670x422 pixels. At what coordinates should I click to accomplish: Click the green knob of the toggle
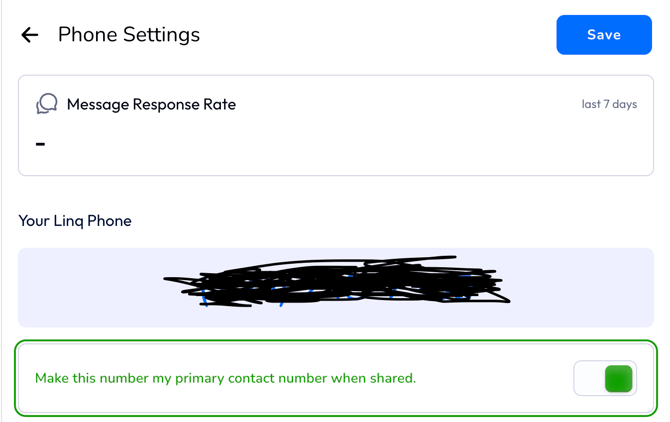point(619,378)
